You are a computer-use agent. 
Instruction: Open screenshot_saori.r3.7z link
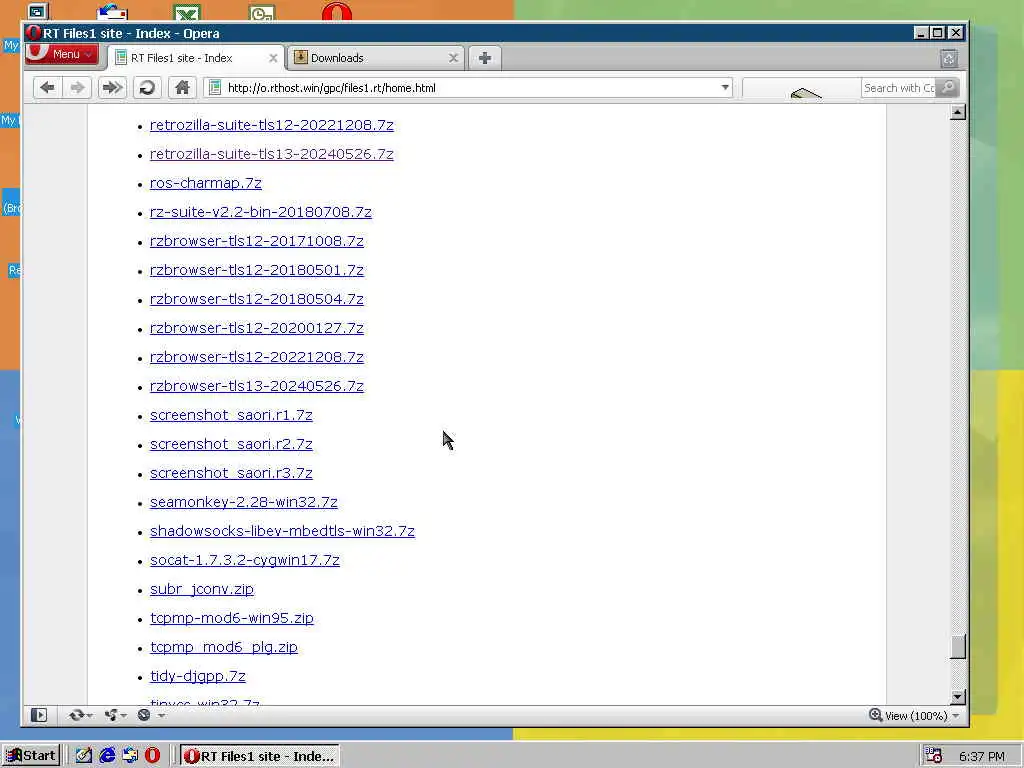pyautogui.click(x=231, y=473)
